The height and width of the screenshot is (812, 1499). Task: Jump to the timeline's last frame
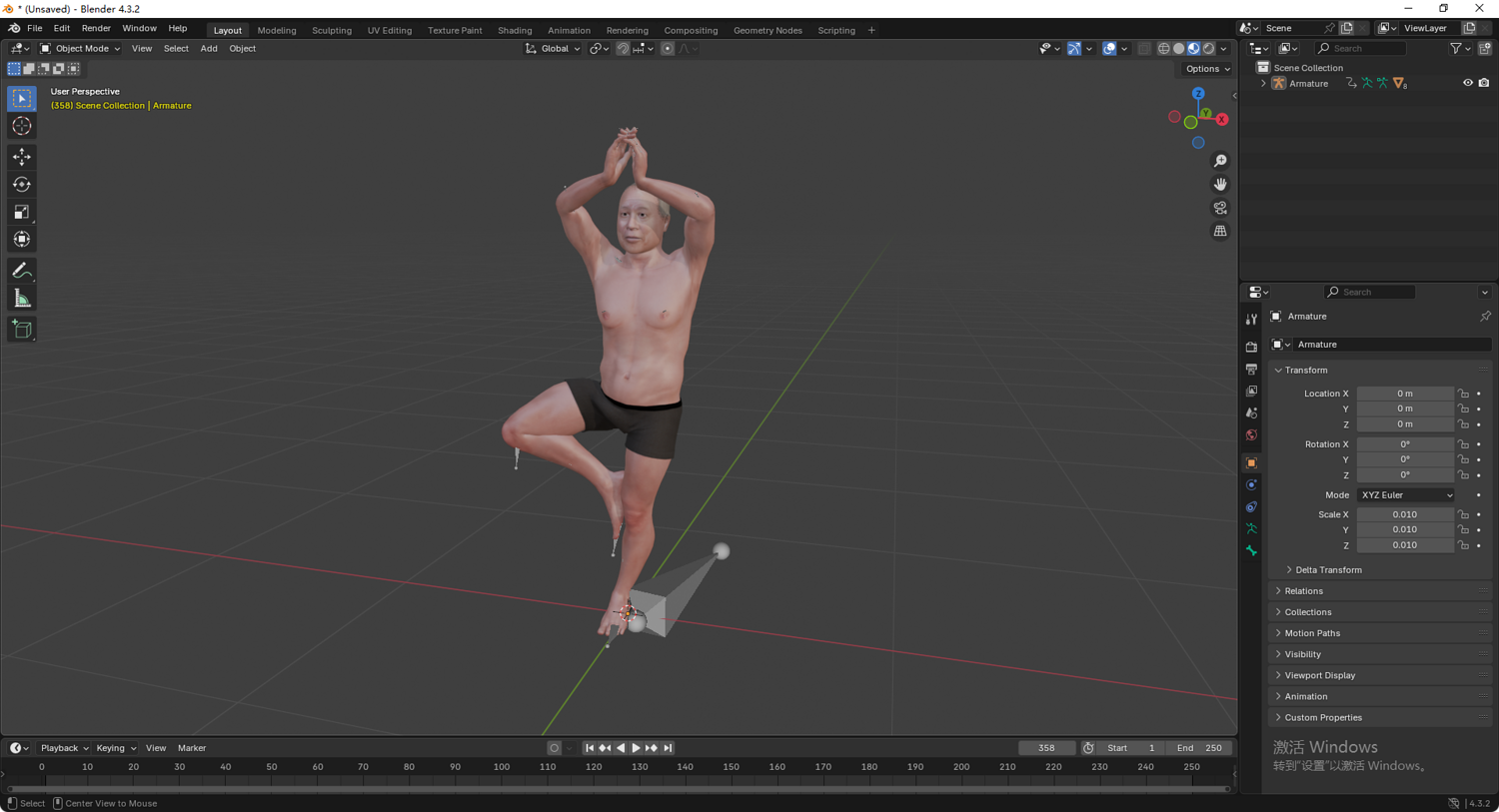point(668,748)
